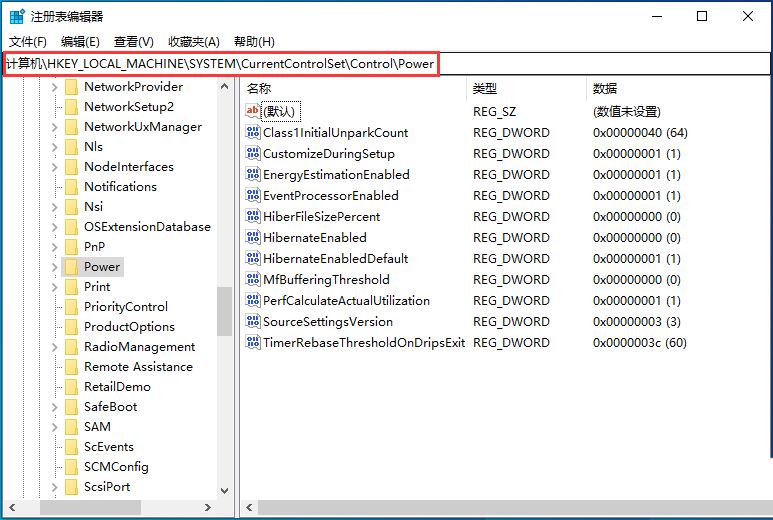773x520 pixels.
Task: Open the 收藏夹(A) menu
Action: tap(194, 41)
